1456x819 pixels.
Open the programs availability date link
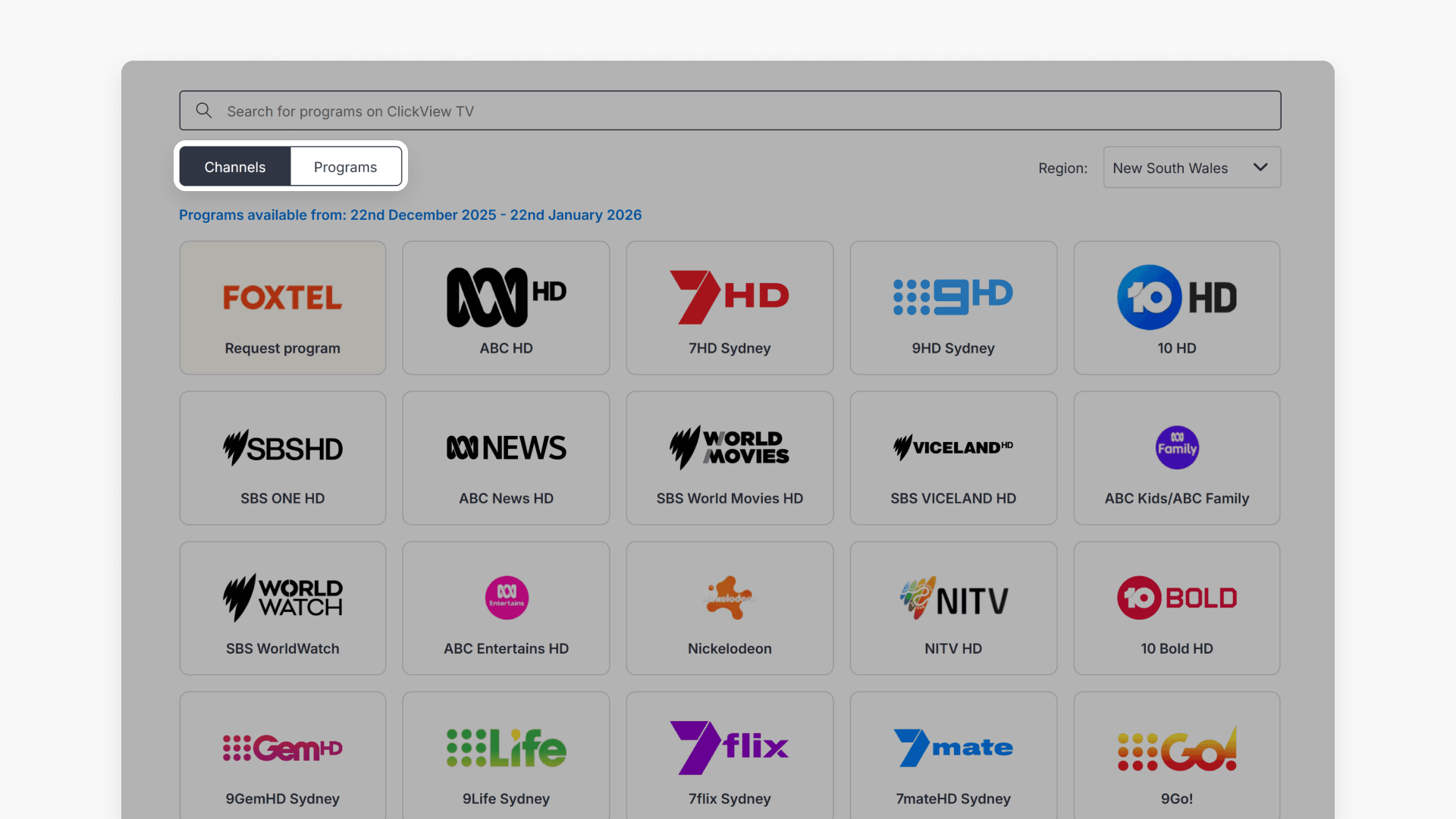[410, 215]
